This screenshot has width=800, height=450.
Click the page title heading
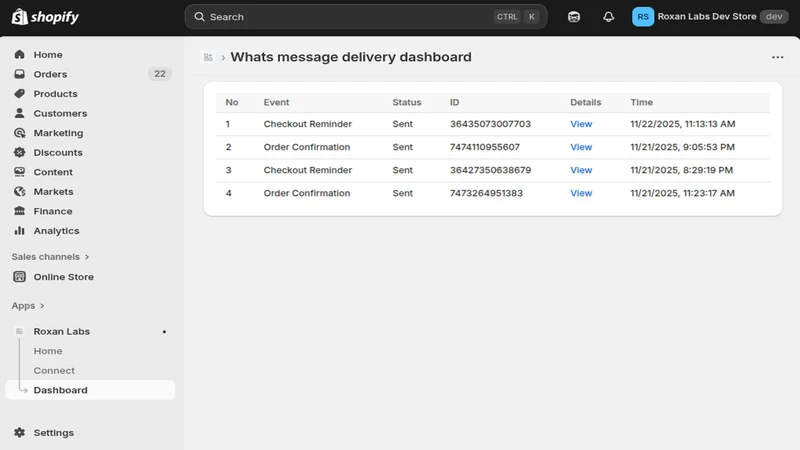(351, 57)
